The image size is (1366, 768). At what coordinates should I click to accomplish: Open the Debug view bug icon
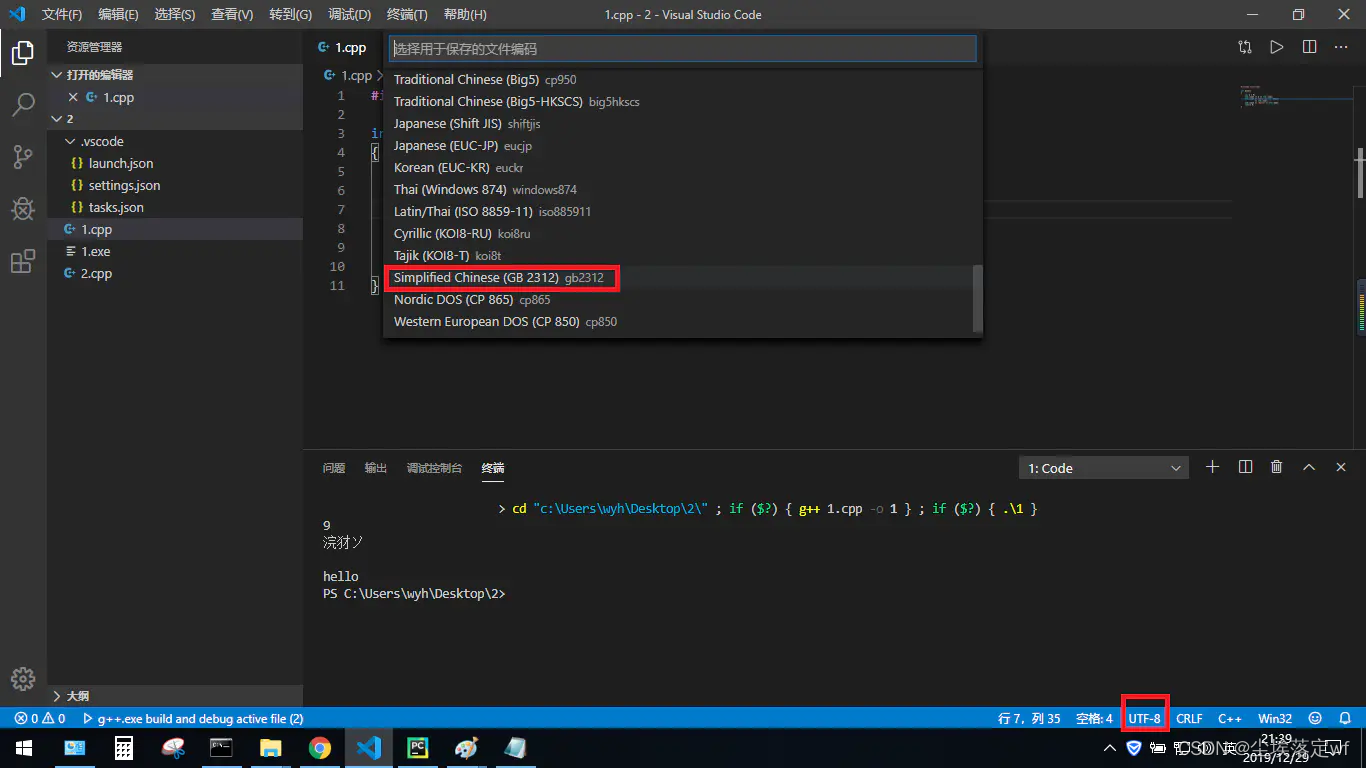[23, 208]
